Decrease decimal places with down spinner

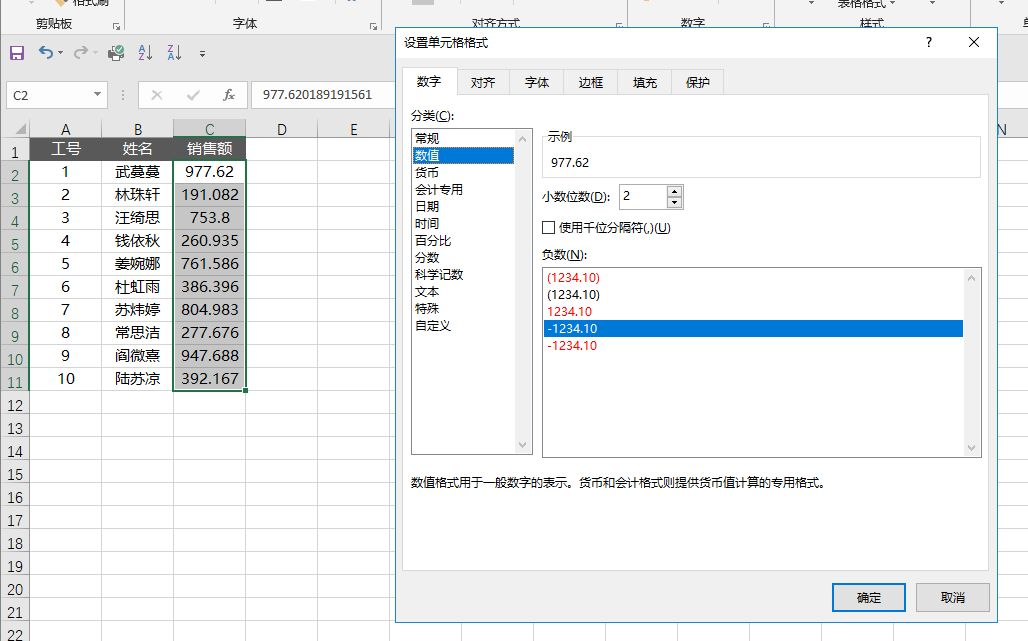tap(675, 202)
